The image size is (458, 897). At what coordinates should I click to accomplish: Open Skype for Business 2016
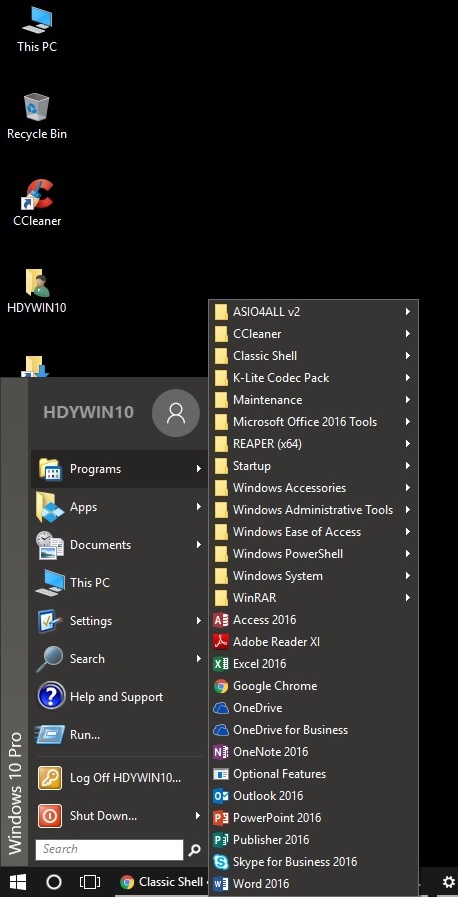[314, 862]
